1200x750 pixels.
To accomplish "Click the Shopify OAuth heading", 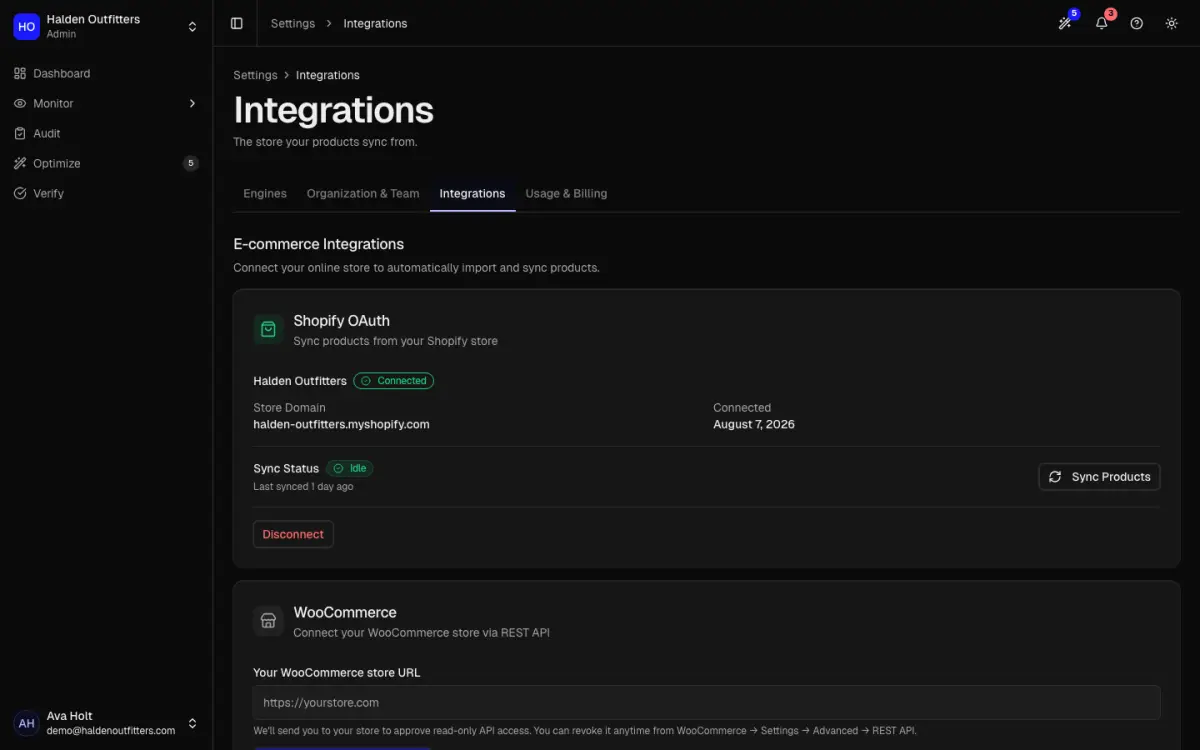I will click(341, 321).
